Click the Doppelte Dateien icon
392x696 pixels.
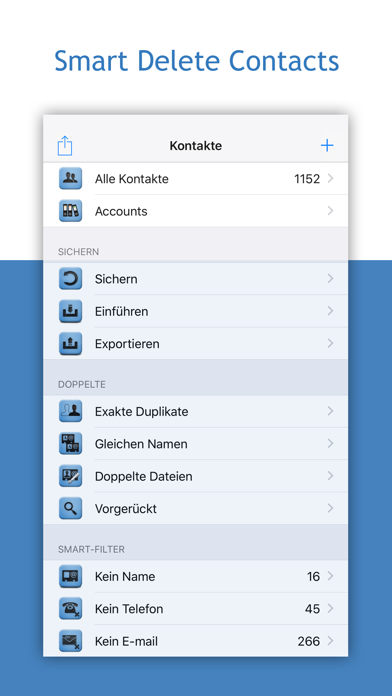70,476
